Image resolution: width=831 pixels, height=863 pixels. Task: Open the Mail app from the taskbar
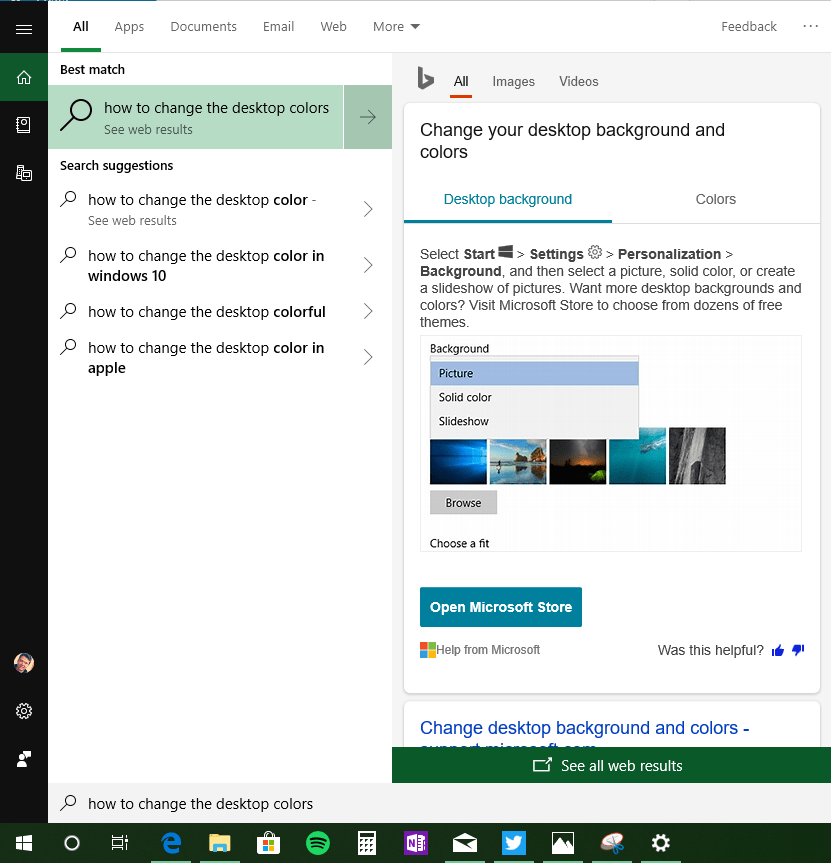pyautogui.click(x=464, y=843)
